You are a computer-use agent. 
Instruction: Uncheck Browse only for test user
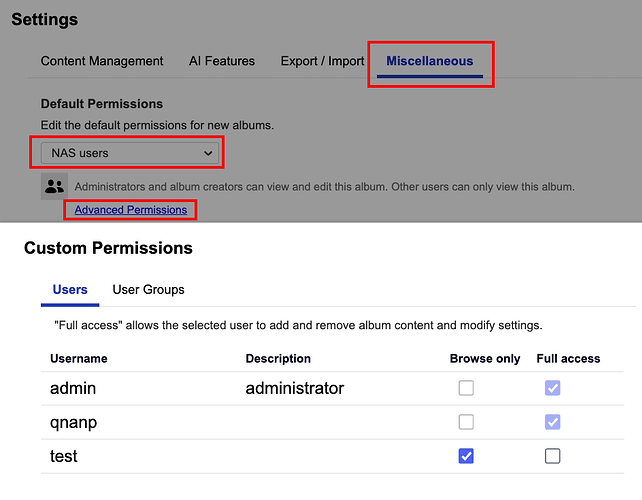[466, 456]
